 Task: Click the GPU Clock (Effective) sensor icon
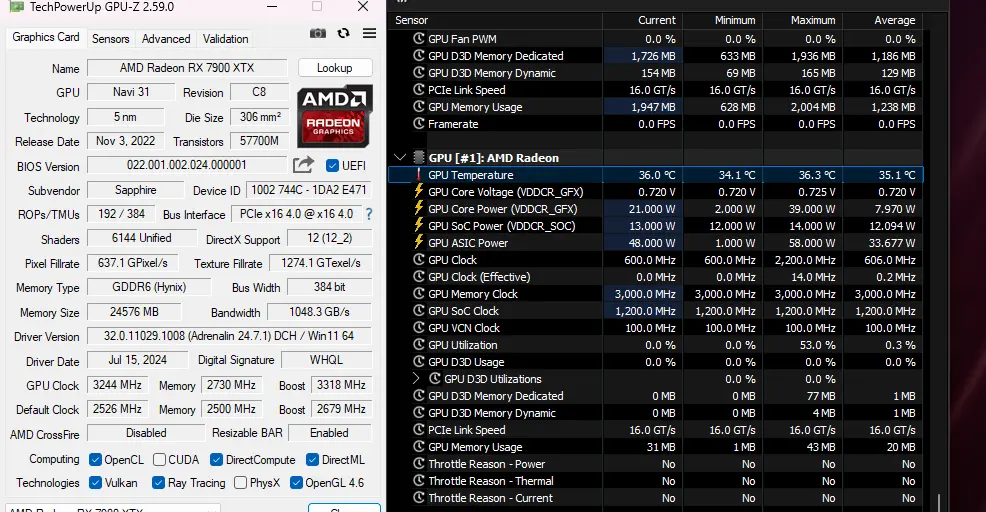419,276
